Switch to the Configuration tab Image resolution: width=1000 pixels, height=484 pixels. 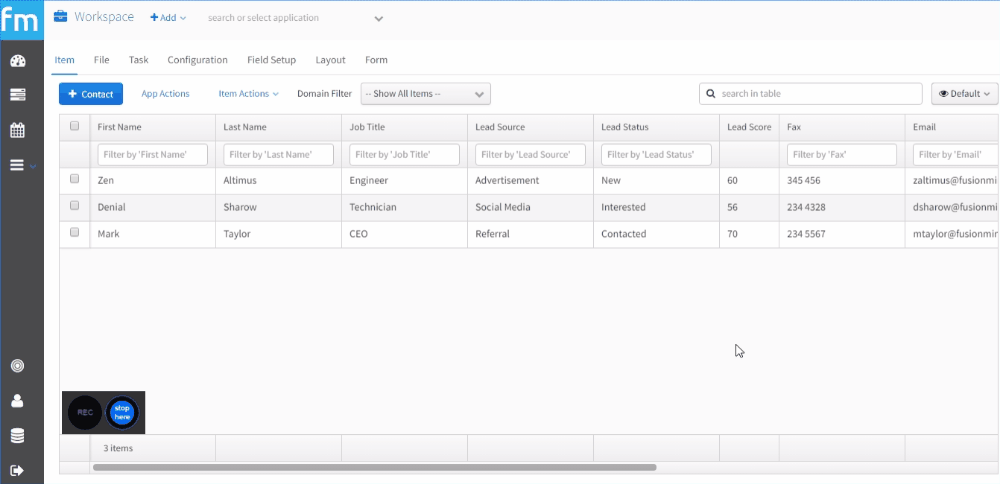coord(198,60)
